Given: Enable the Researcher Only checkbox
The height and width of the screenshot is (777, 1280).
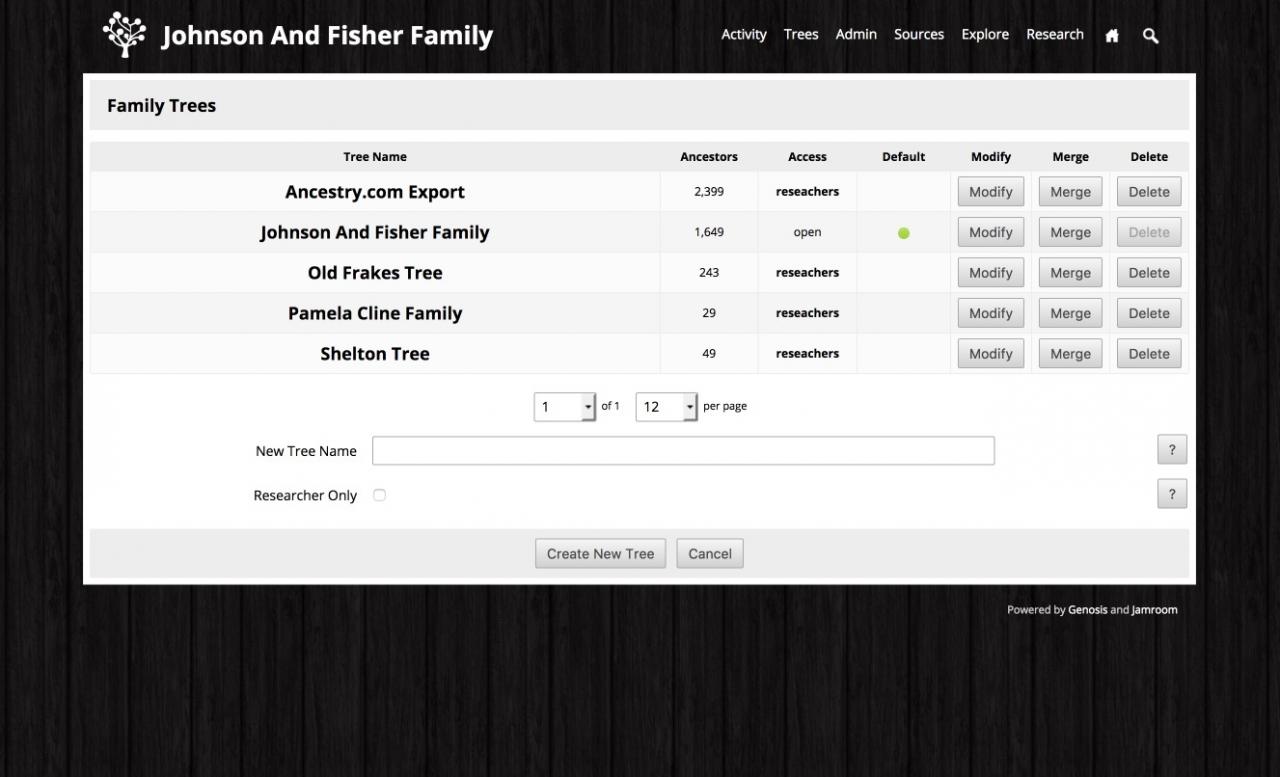Looking at the screenshot, I should point(380,495).
